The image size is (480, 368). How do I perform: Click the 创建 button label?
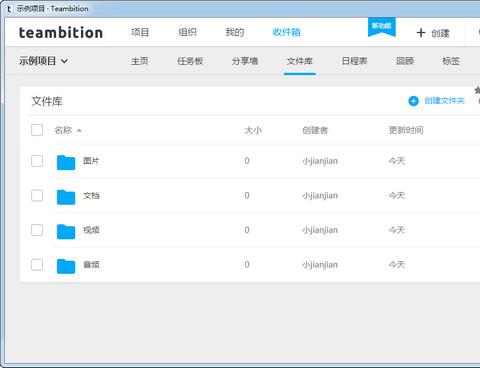click(440, 33)
